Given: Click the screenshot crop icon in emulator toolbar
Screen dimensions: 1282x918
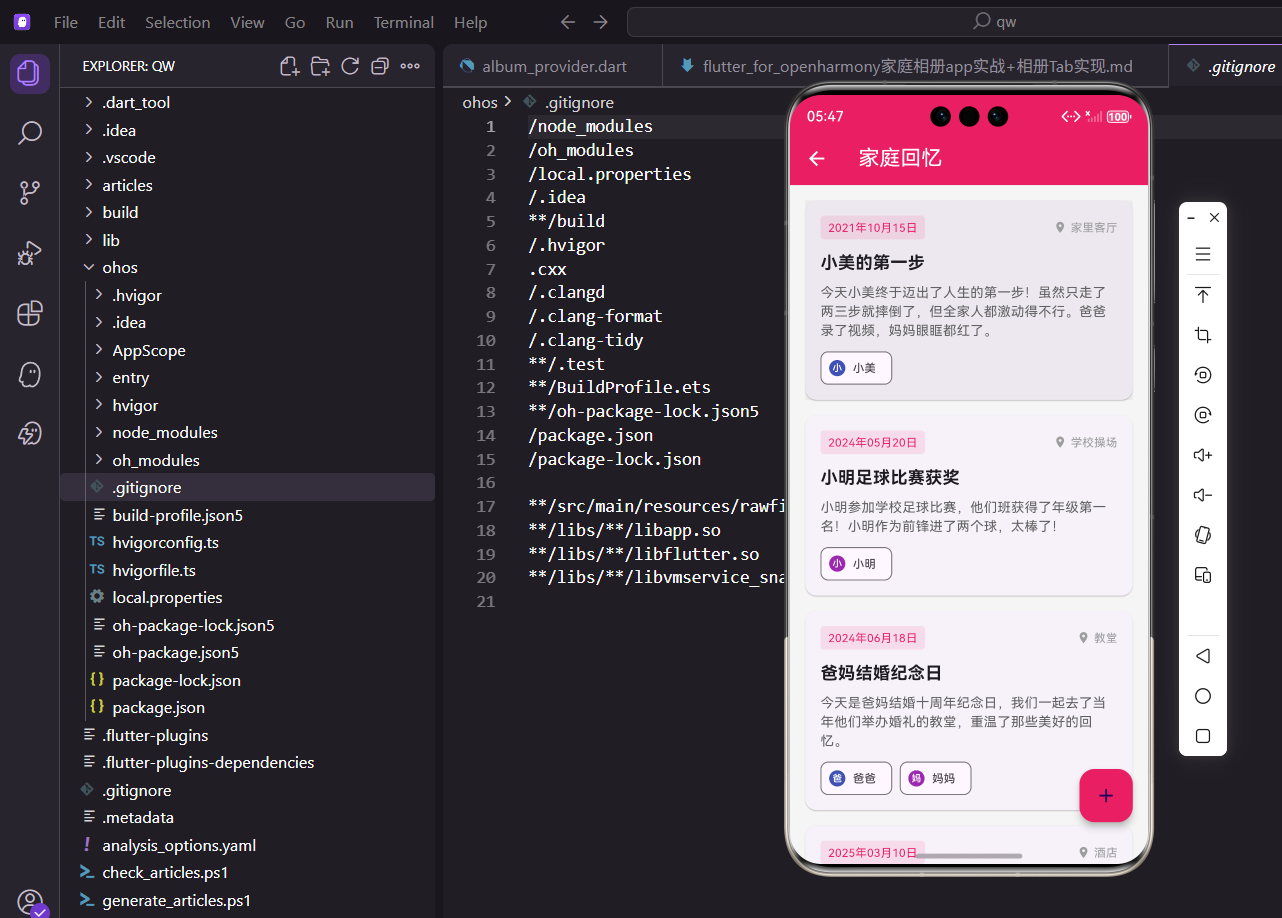Looking at the screenshot, I should pyautogui.click(x=1202, y=335).
